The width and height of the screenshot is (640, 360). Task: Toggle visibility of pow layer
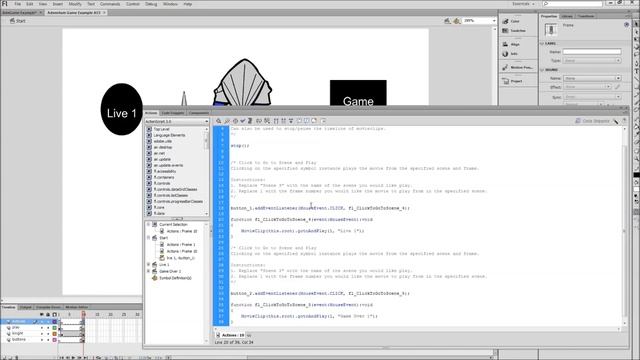click(42, 327)
